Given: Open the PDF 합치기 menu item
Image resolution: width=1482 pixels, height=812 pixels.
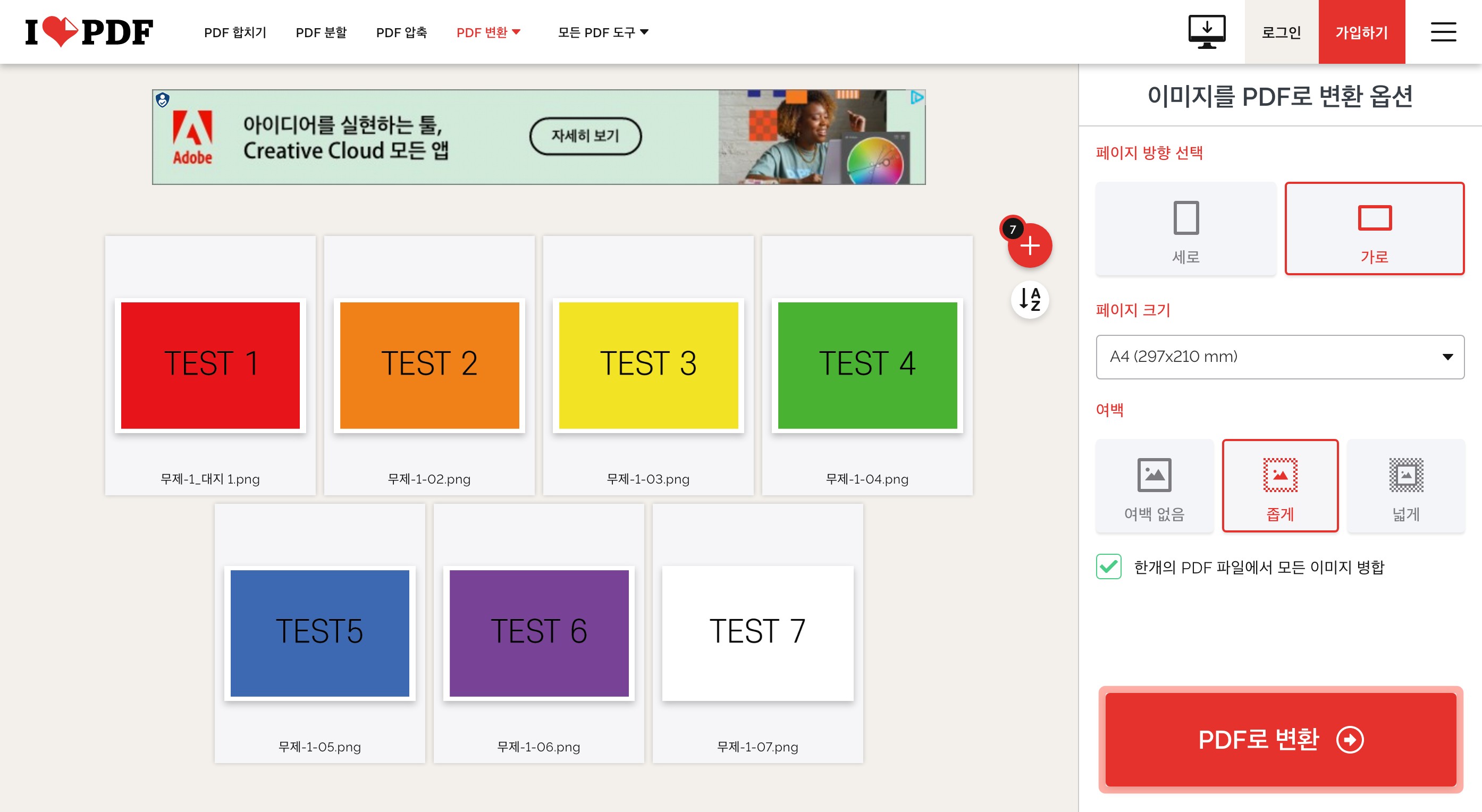Looking at the screenshot, I should pos(235,32).
